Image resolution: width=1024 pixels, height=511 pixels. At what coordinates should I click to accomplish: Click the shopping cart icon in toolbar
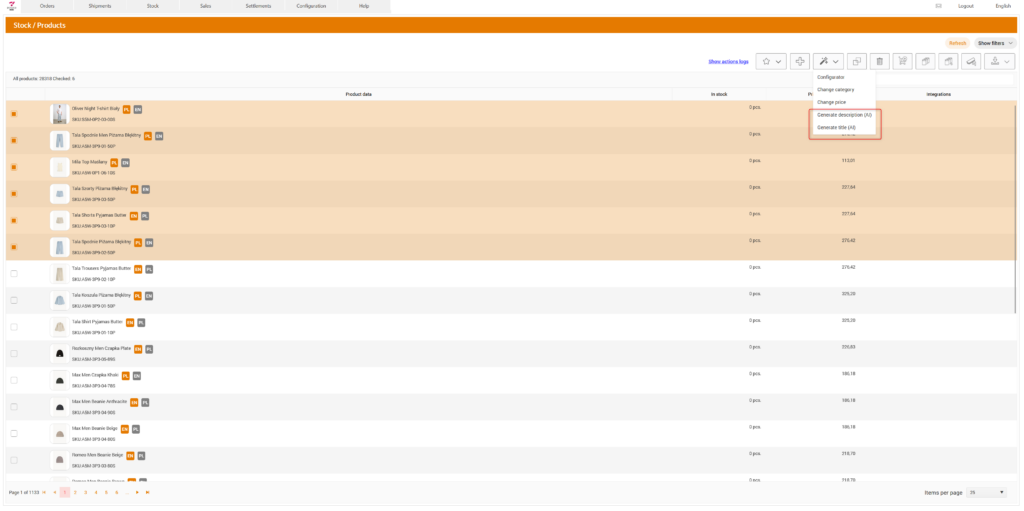(x=902, y=61)
